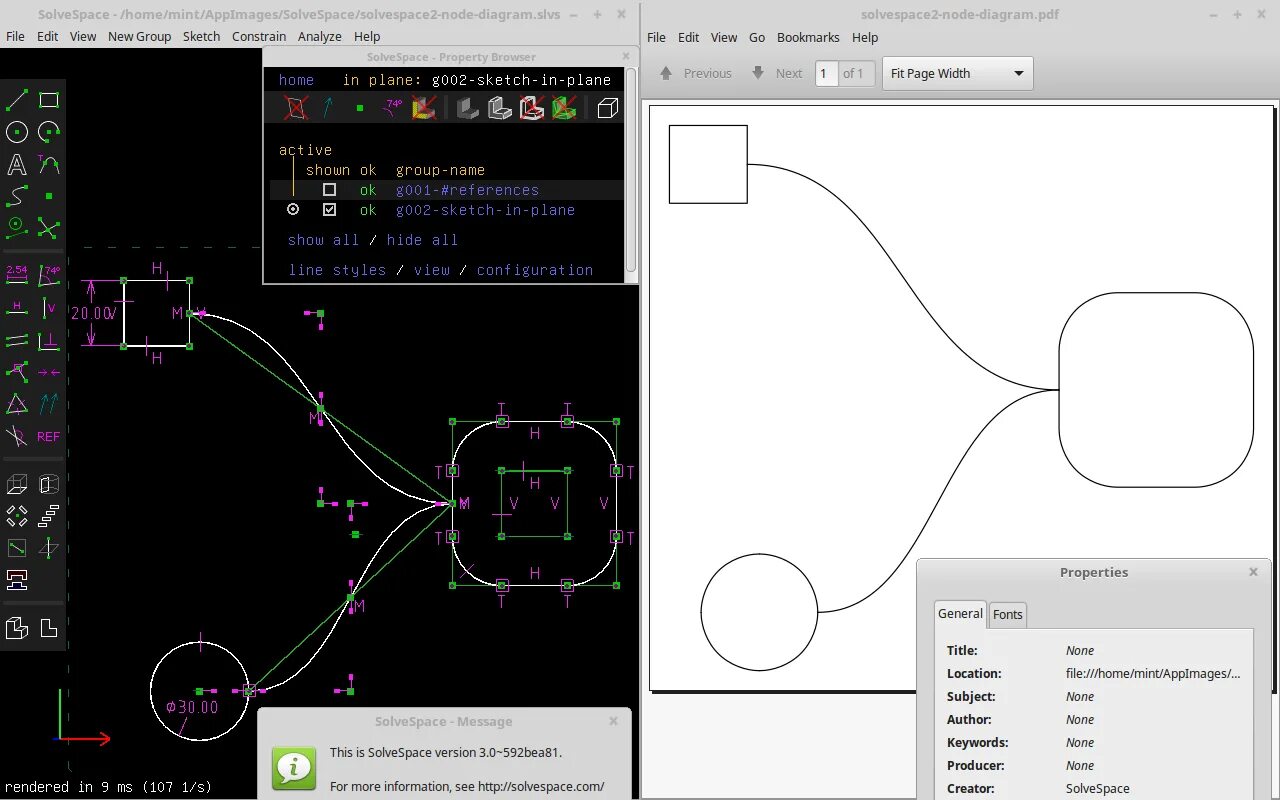Image resolution: width=1280 pixels, height=800 pixels.
Task: Select the New Group Extrude icon
Action: (x=17, y=485)
